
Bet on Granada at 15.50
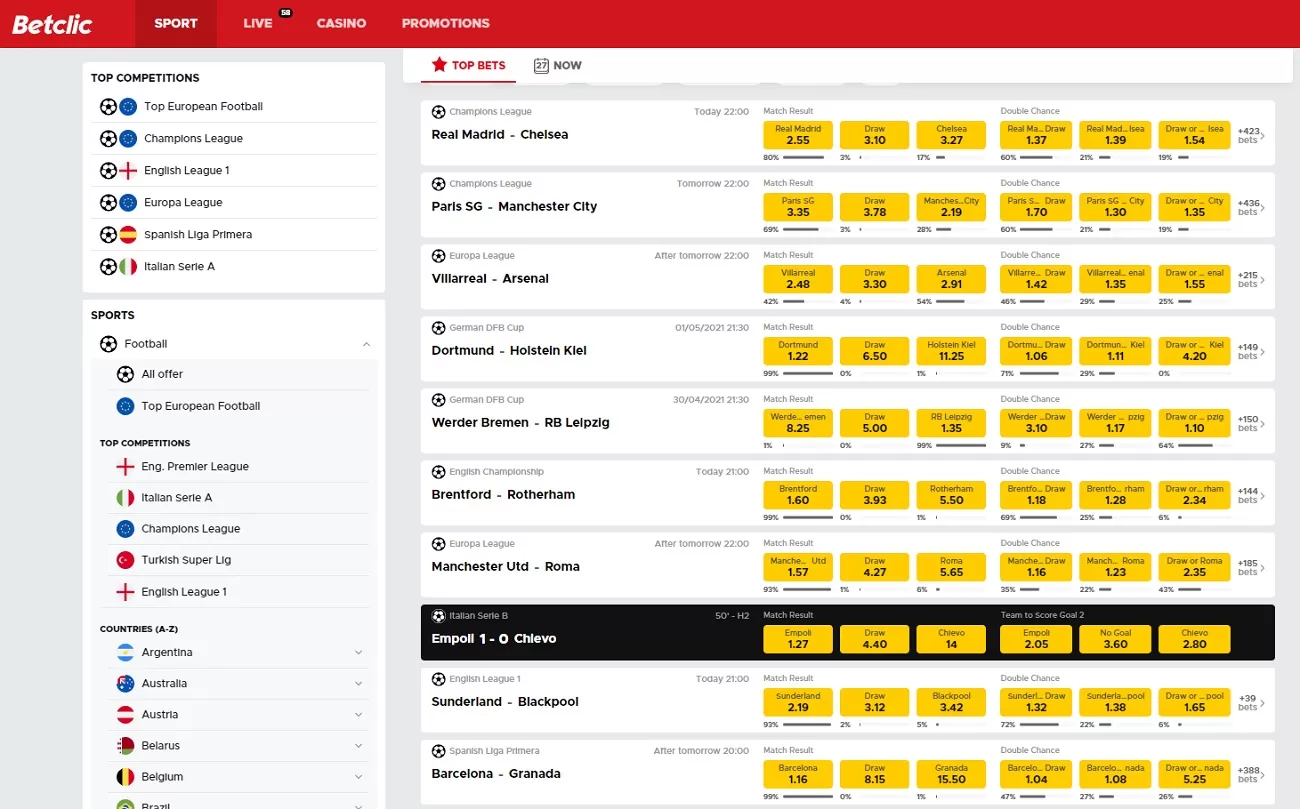coord(951,774)
